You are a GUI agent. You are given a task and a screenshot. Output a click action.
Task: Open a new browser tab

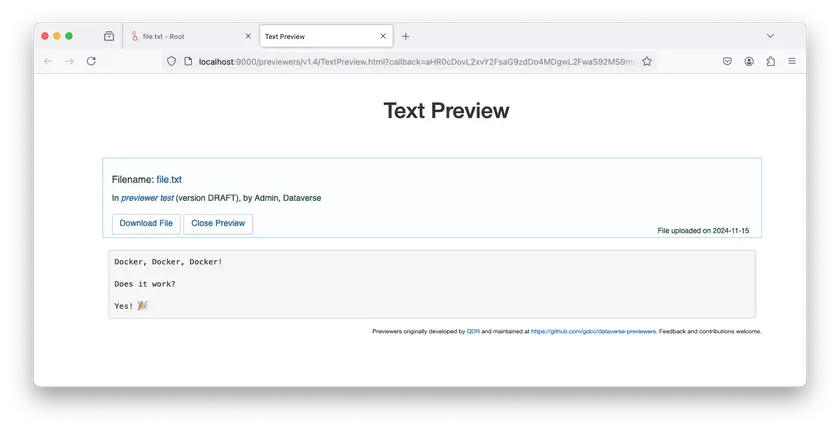(x=405, y=36)
